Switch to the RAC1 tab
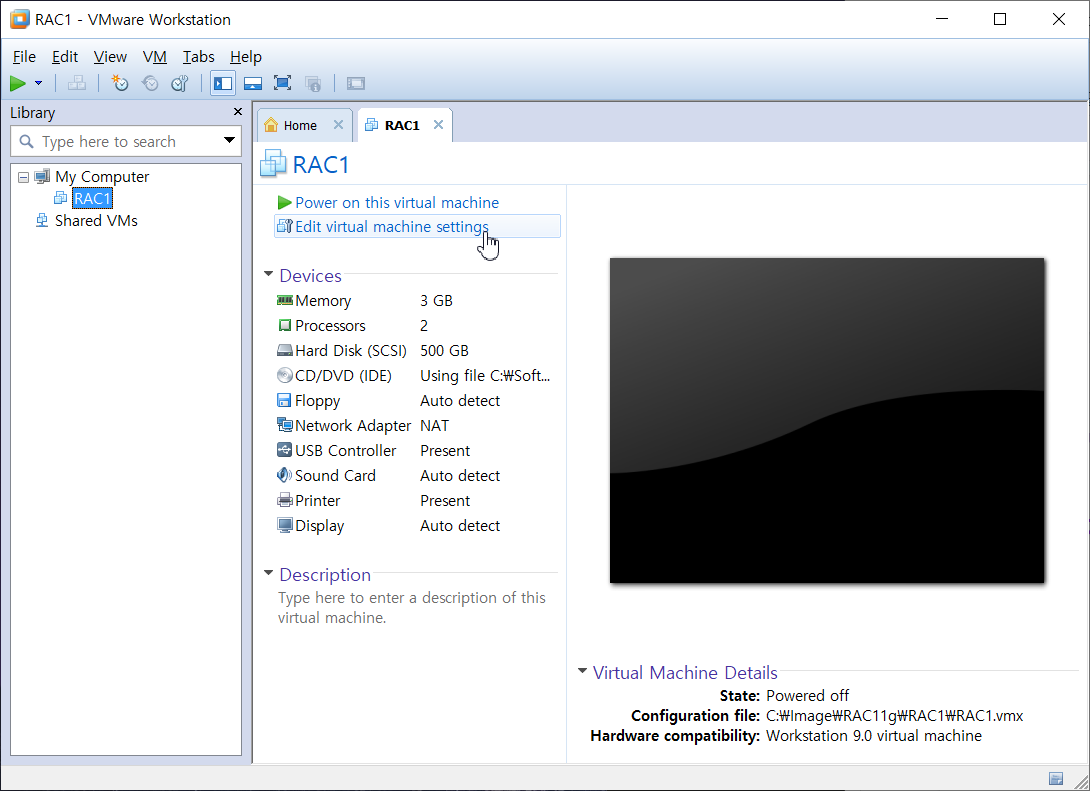The width and height of the screenshot is (1090, 791). pyautogui.click(x=402, y=126)
